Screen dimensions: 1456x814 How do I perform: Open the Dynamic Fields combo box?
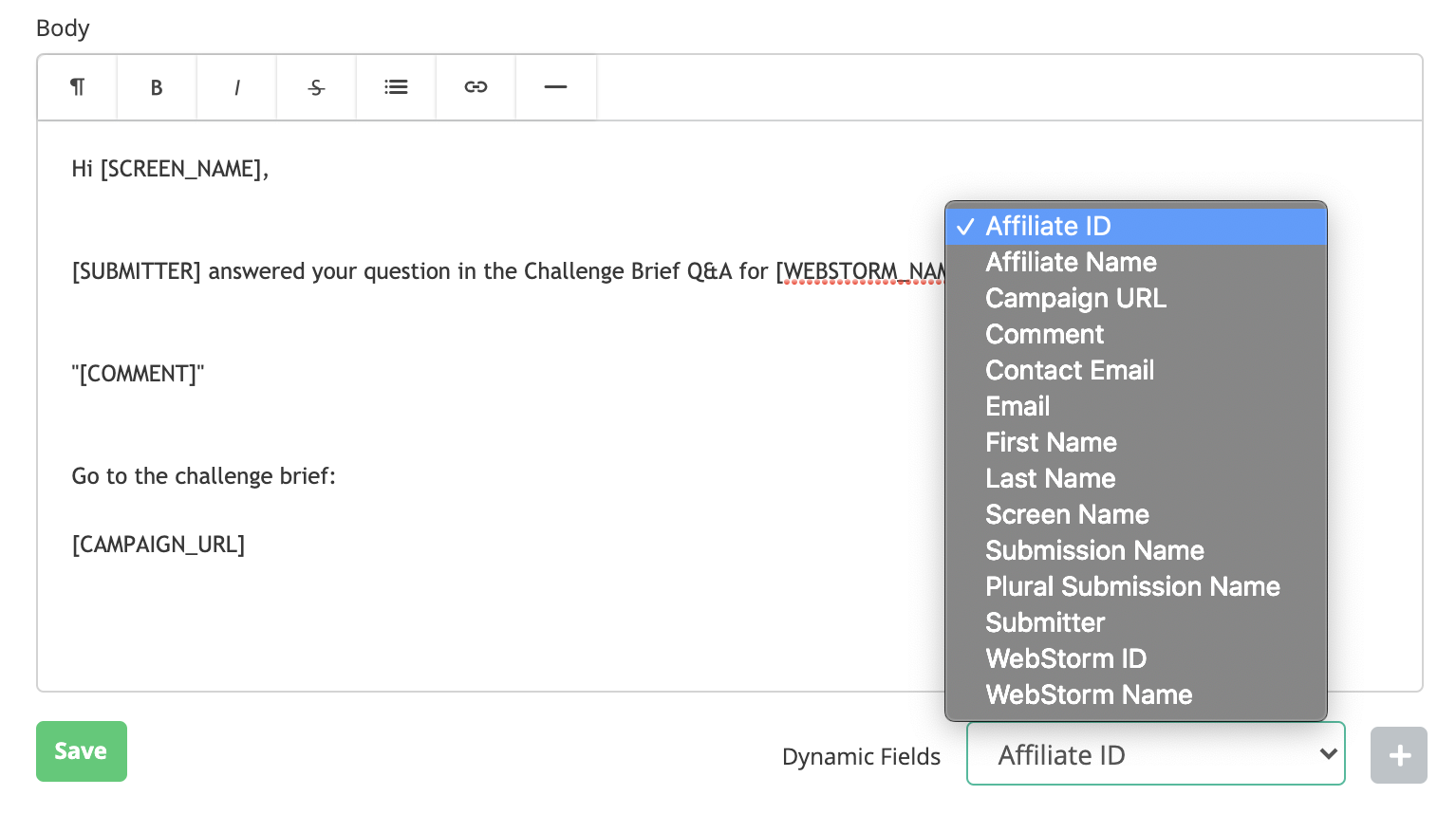[1155, 754]
